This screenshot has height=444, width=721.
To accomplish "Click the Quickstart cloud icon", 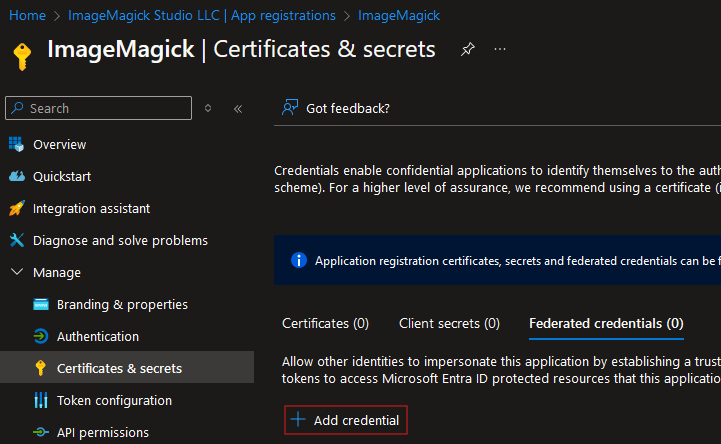I will pyautogui.click(x=17, y=176).
